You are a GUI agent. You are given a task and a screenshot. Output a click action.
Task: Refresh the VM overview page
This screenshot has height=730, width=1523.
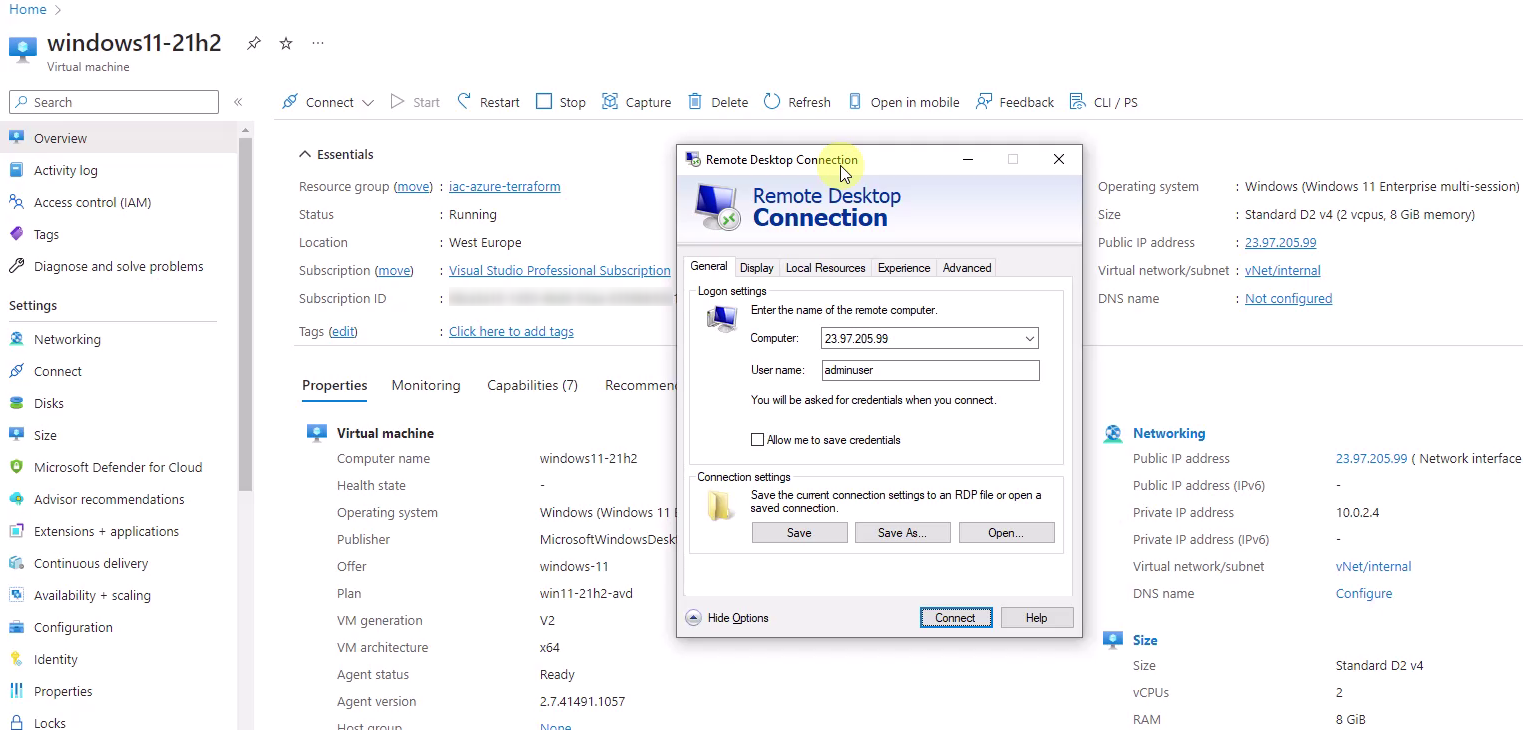click(797, 102)
